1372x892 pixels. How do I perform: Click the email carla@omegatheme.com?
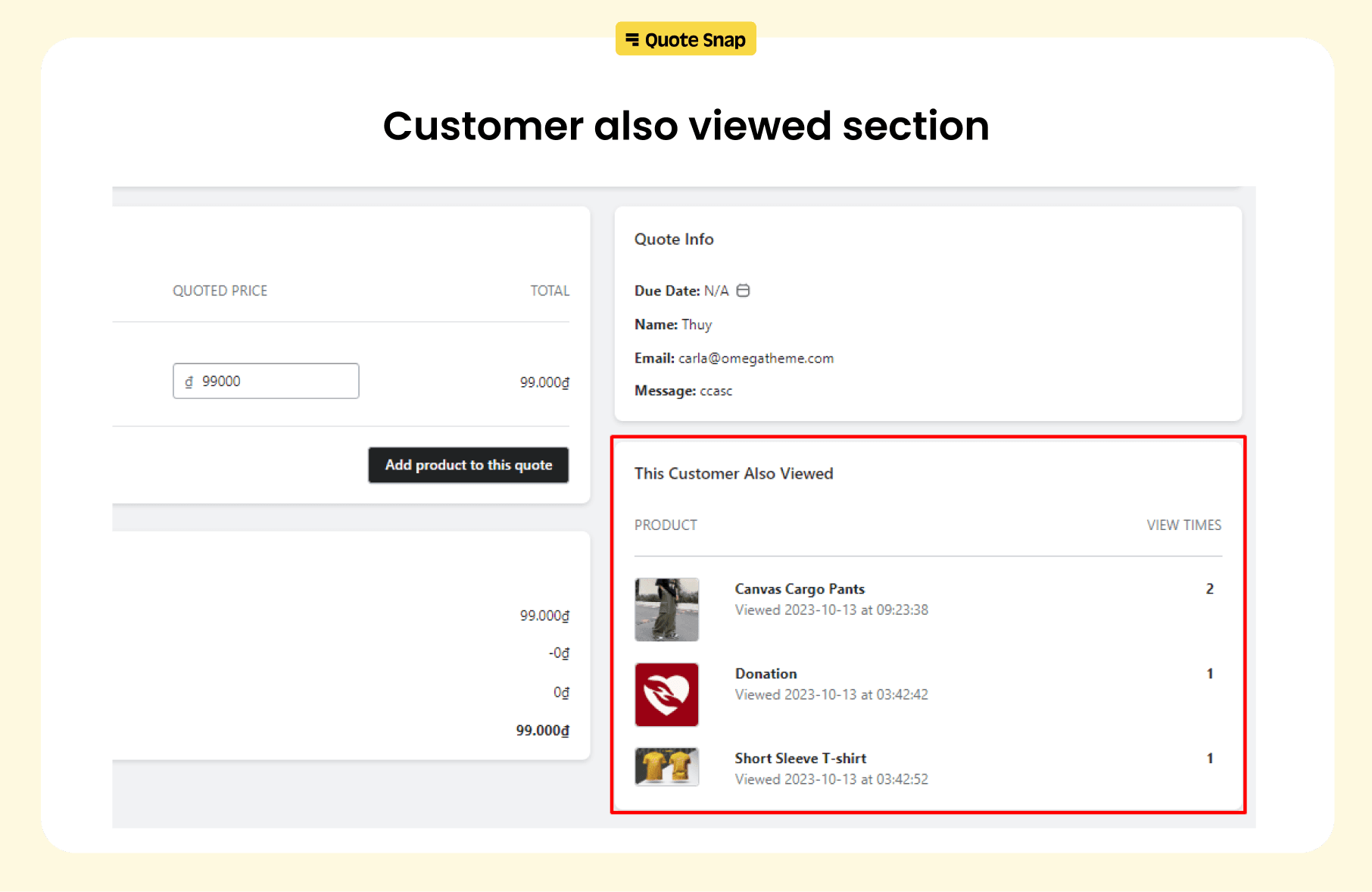click(755, 357)
